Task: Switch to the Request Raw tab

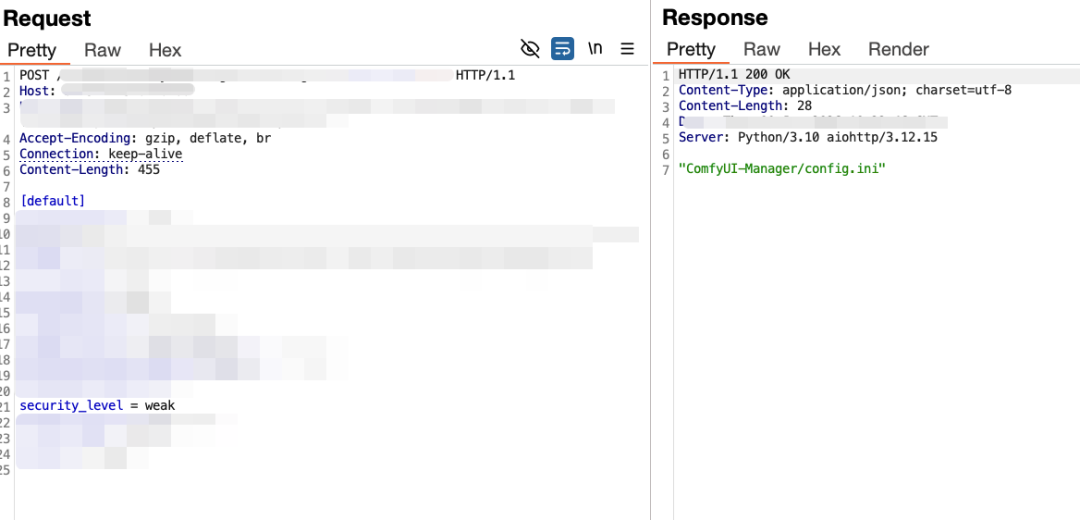Action: (102, 50)
